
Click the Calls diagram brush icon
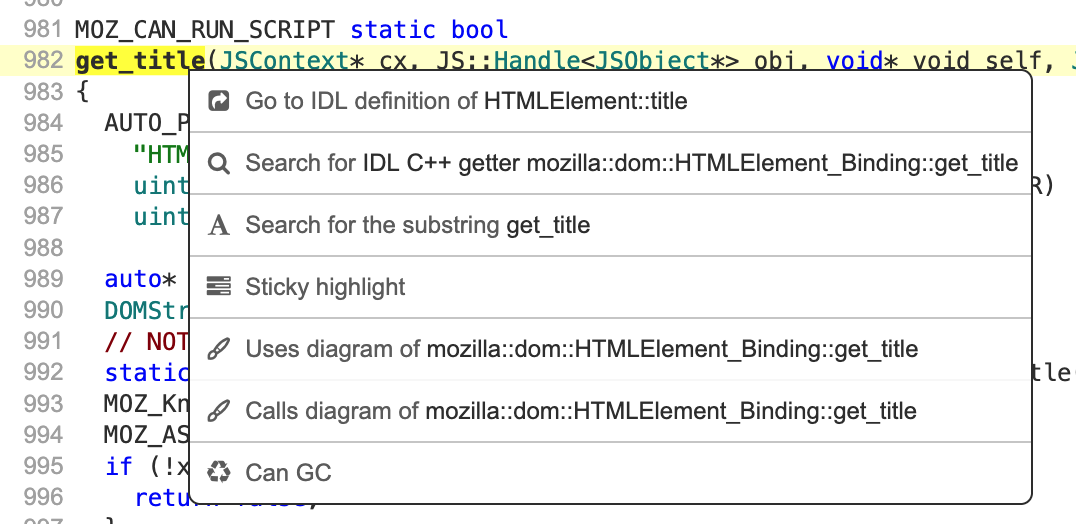pos(218,411)
